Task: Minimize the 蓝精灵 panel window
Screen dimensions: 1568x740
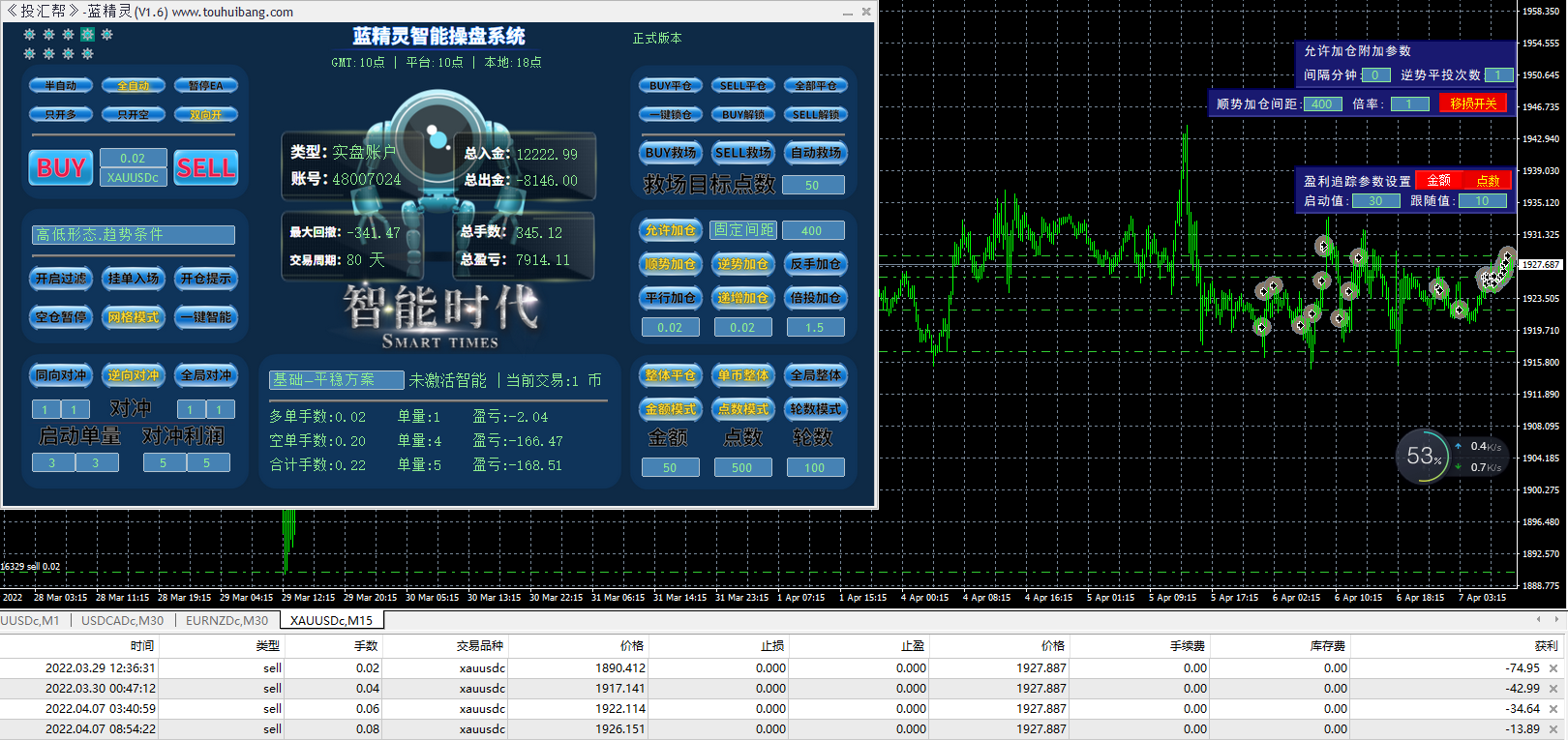Action: point(848,13)
